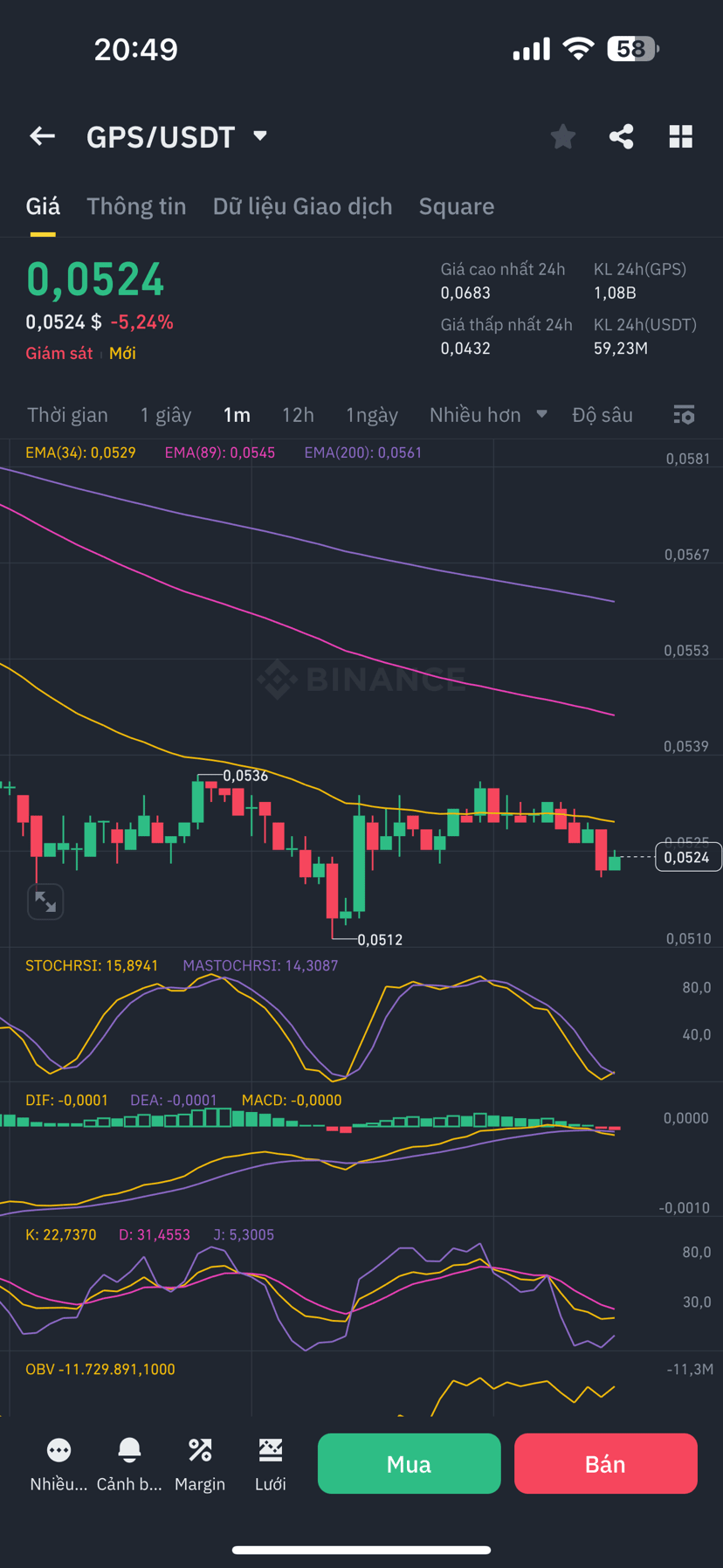This screenshot has height=1568, width=723.
Task: Tap the current price marker 0,0524 on axis
Action: [687, 857]
